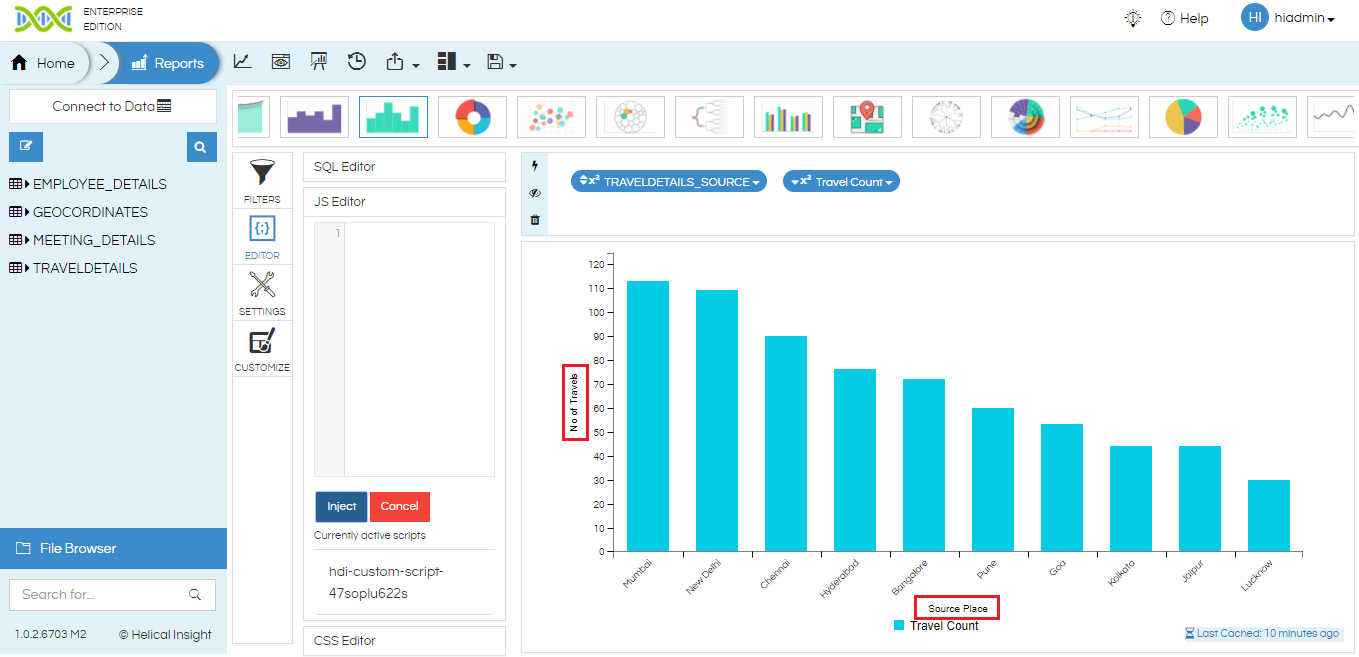Open the hiadmin user menu

1304,18
